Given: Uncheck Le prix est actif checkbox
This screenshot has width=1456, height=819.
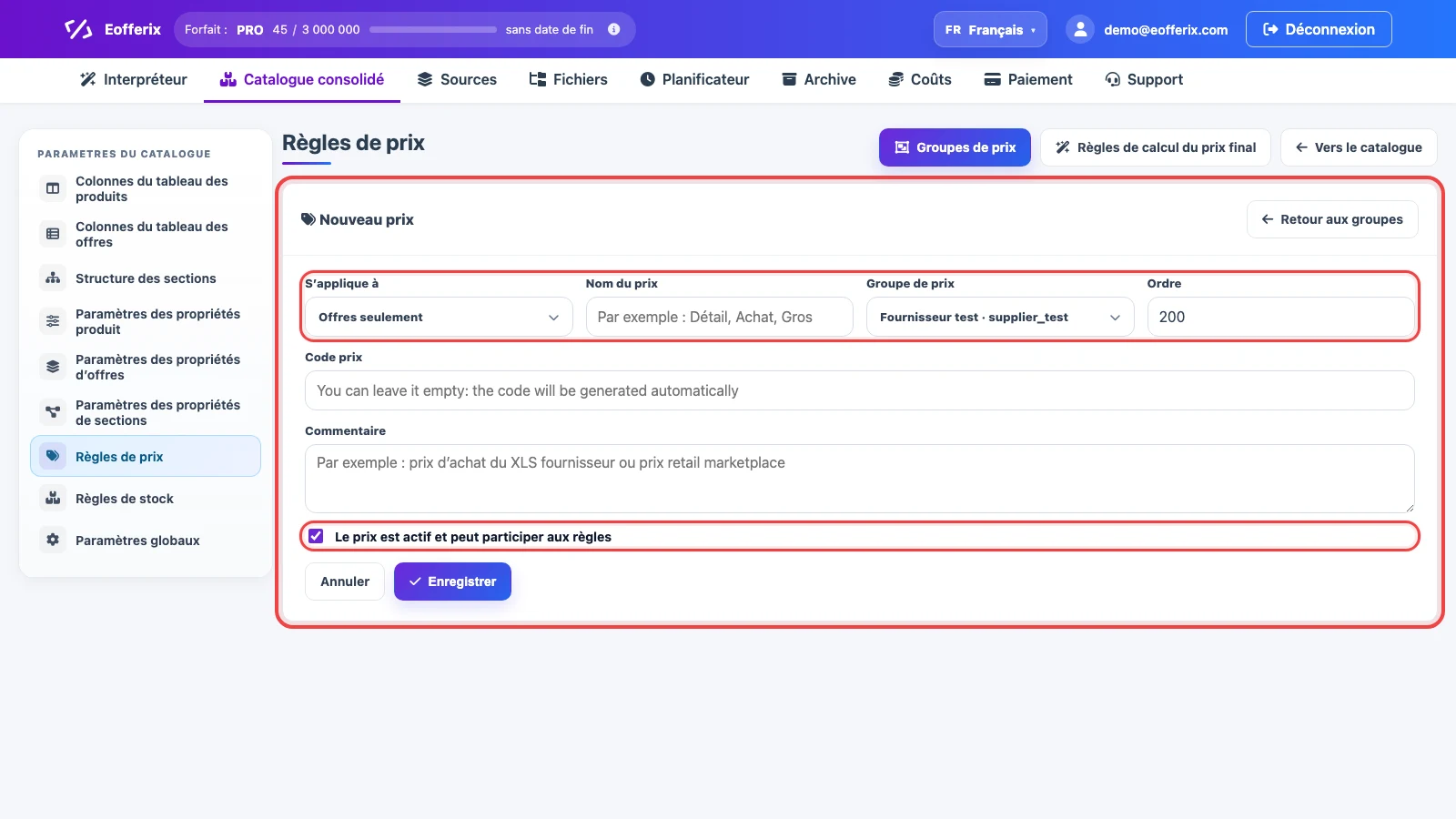Looking at the screenshot, I should click(x=316, y=536).
